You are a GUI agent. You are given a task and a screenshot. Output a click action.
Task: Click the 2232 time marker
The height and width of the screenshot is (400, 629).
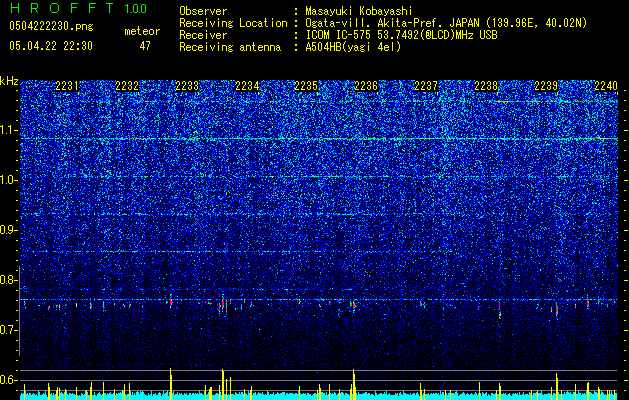127,86
